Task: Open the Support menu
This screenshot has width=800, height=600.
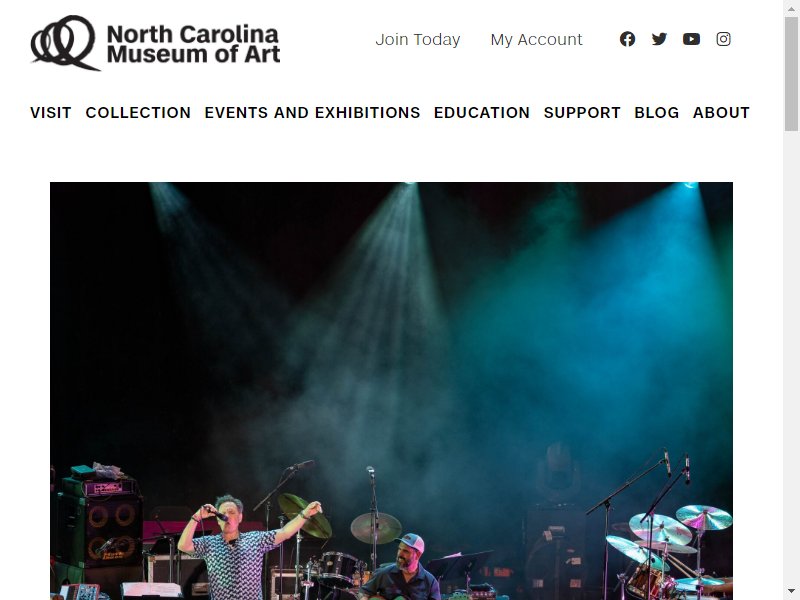Action: (x=582, y=113)
